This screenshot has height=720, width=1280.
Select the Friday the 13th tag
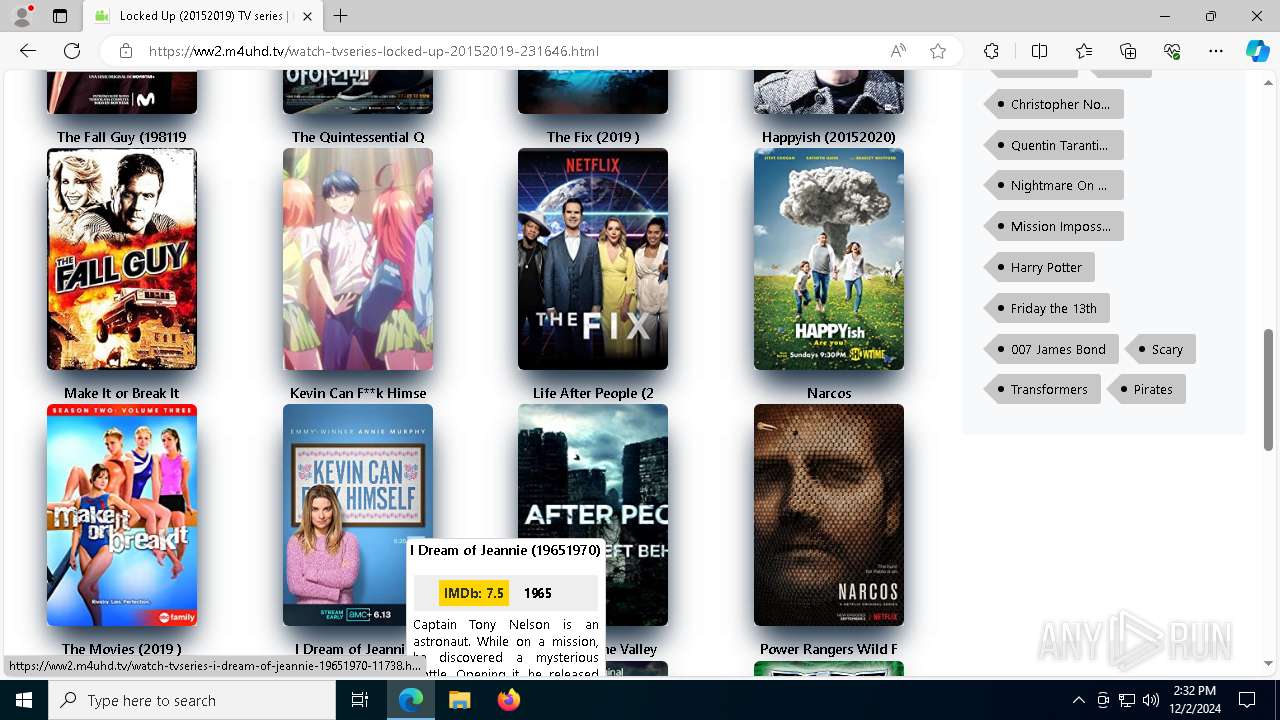1047,308
